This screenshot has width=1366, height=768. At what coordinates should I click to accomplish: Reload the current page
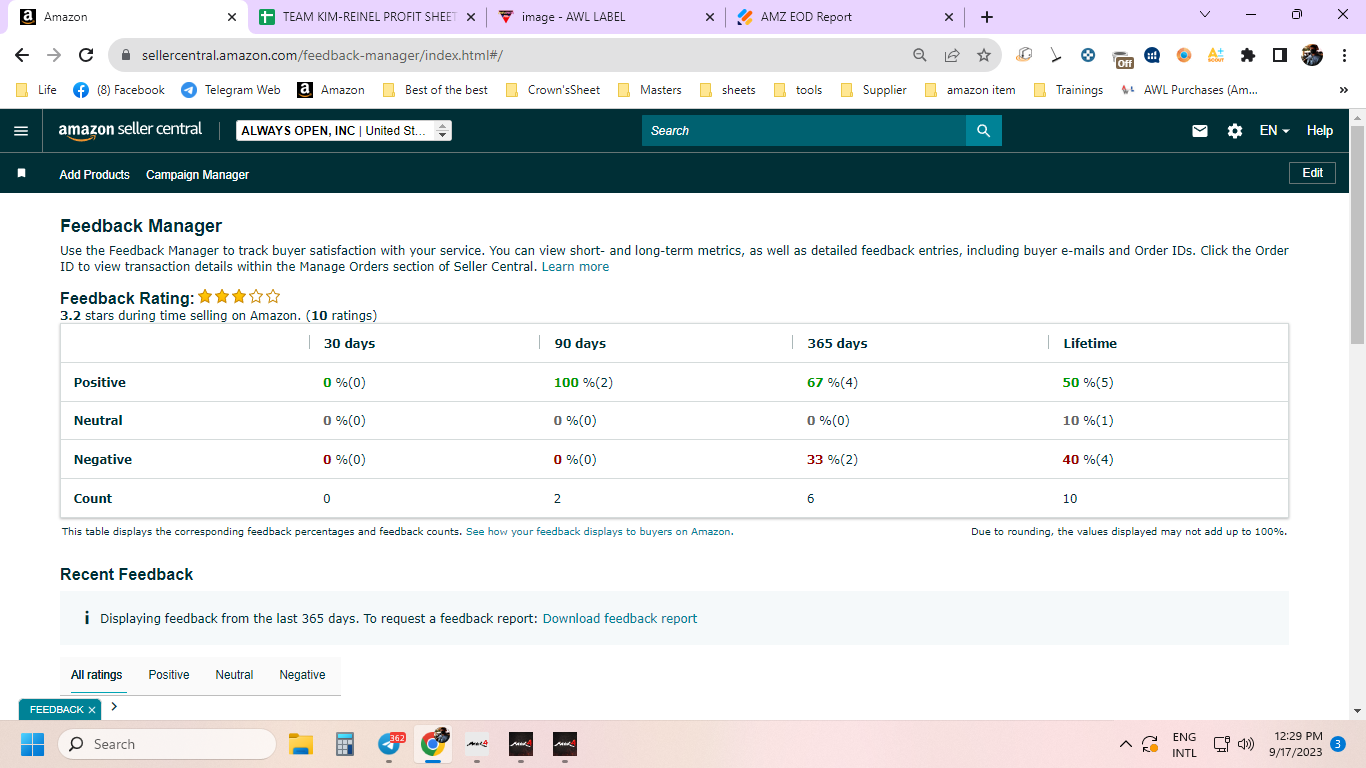pos(86,56)
